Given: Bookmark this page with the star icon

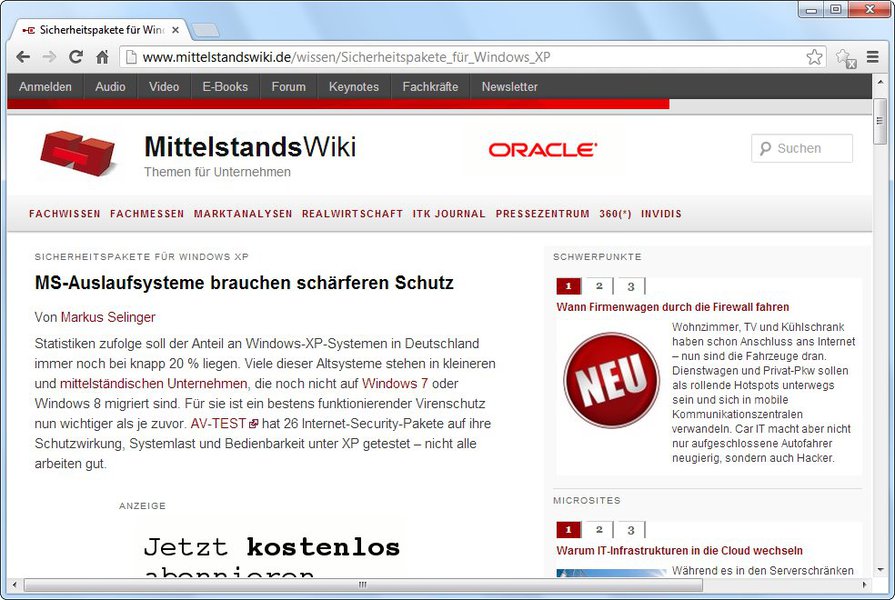Looking at the screenshot, I should click(814, 57).
